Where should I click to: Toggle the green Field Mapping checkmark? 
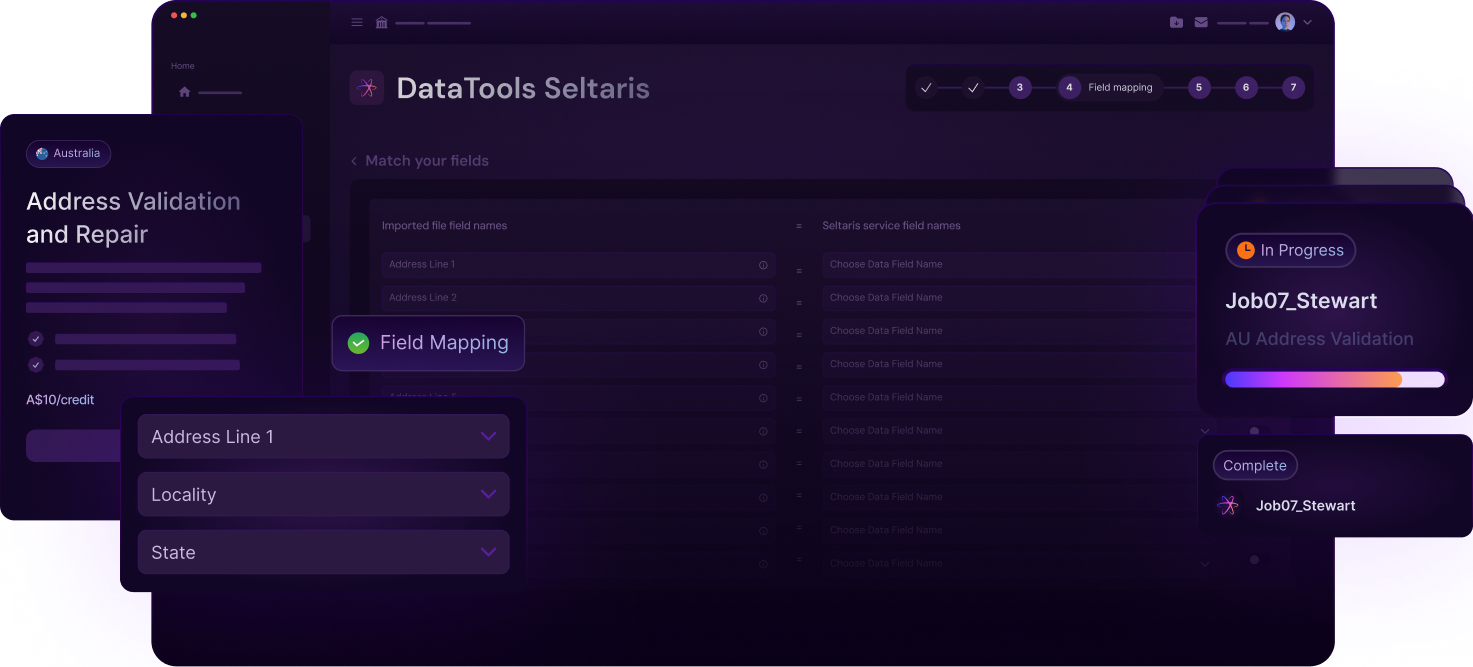(x=358, y=343)
